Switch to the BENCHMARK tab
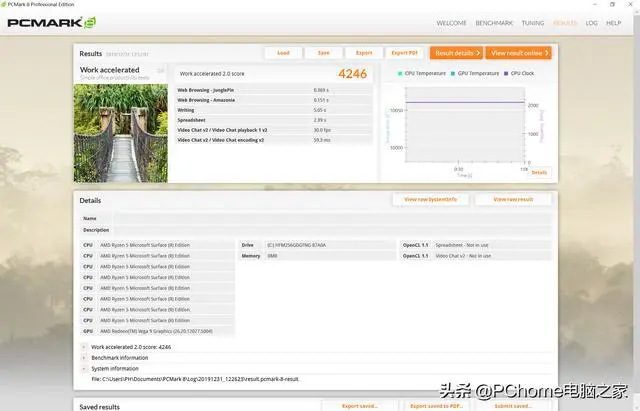Image resolution: width=640 pixels, height=411 pixels. 494,22
